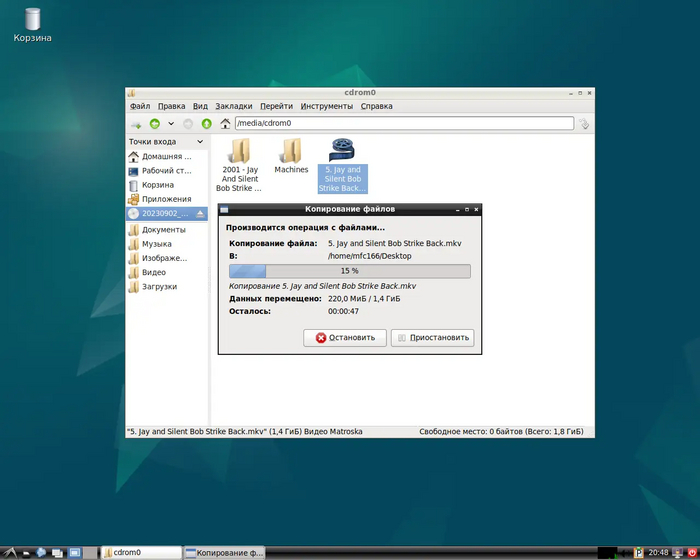The height and width of the screenshot is (560, 700).
Task: Eject the 20230902_ disc via eject icon
Action: (200, 214)
